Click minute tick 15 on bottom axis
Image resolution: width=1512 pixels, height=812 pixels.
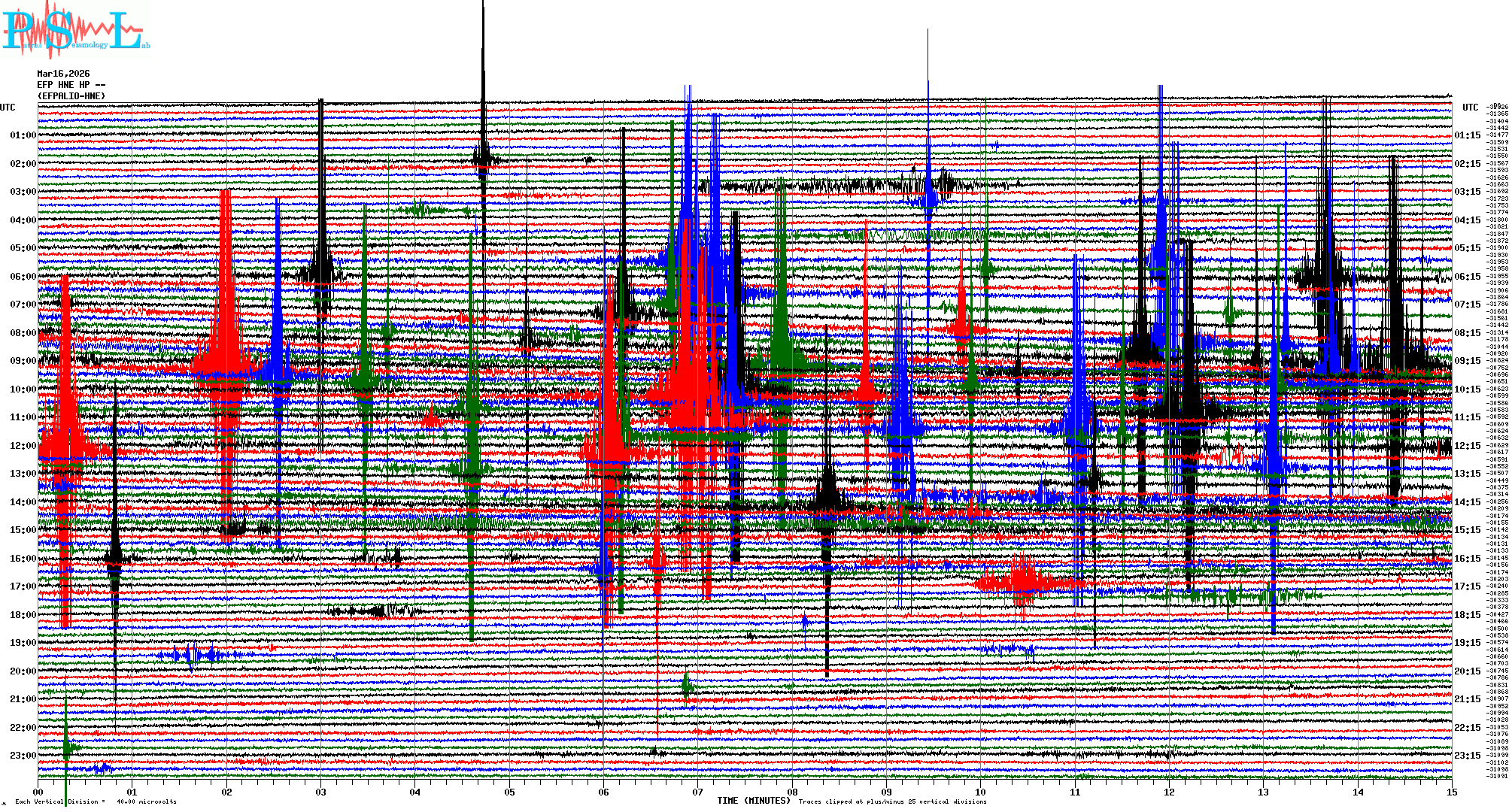click(x=1451, y=792)
